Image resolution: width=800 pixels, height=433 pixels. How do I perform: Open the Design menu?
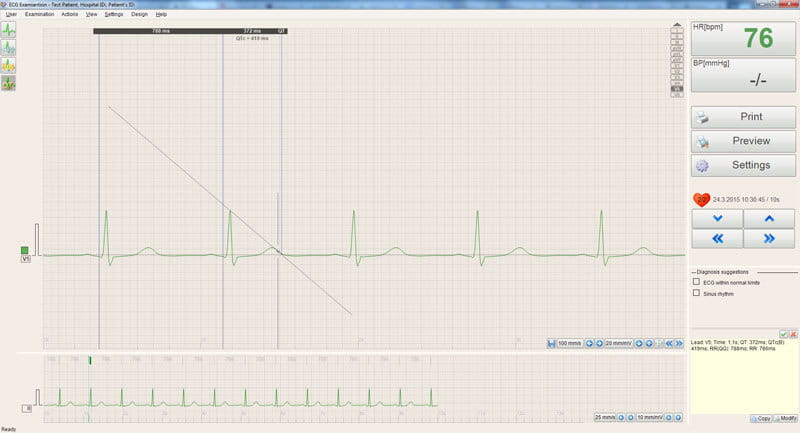(139, 15)
